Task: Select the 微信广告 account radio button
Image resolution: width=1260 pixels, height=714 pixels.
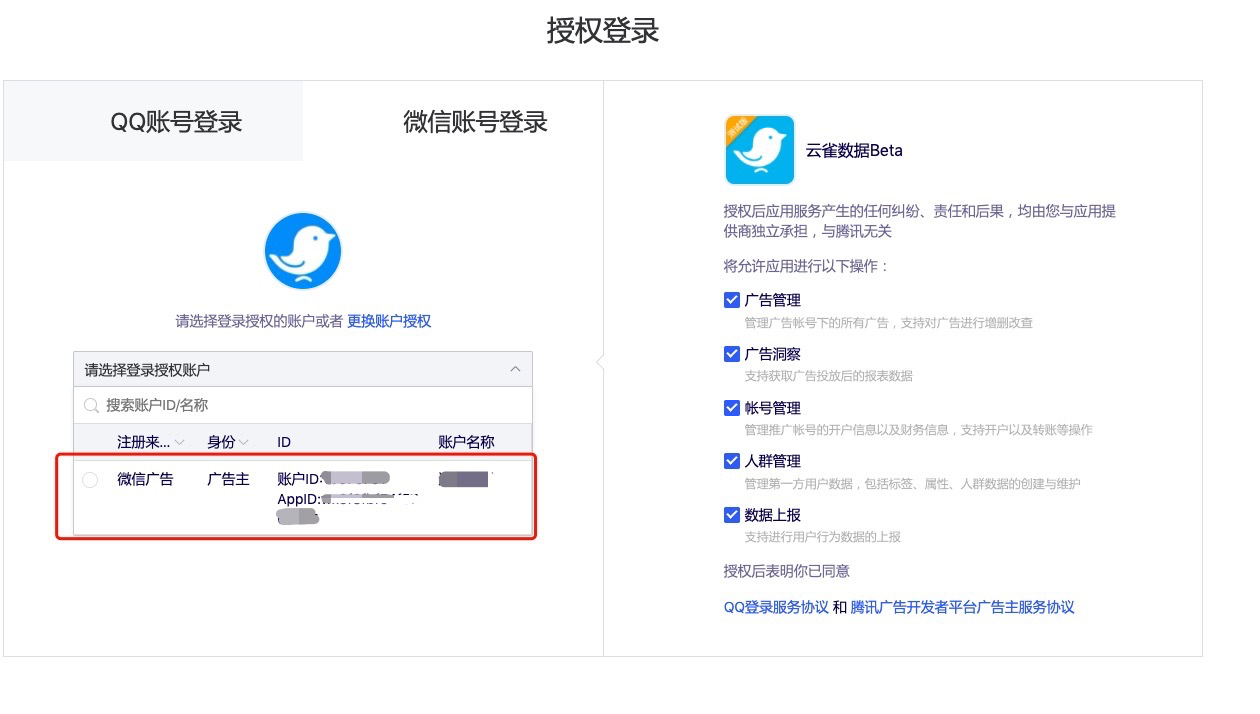Action: tap(90, 480)
